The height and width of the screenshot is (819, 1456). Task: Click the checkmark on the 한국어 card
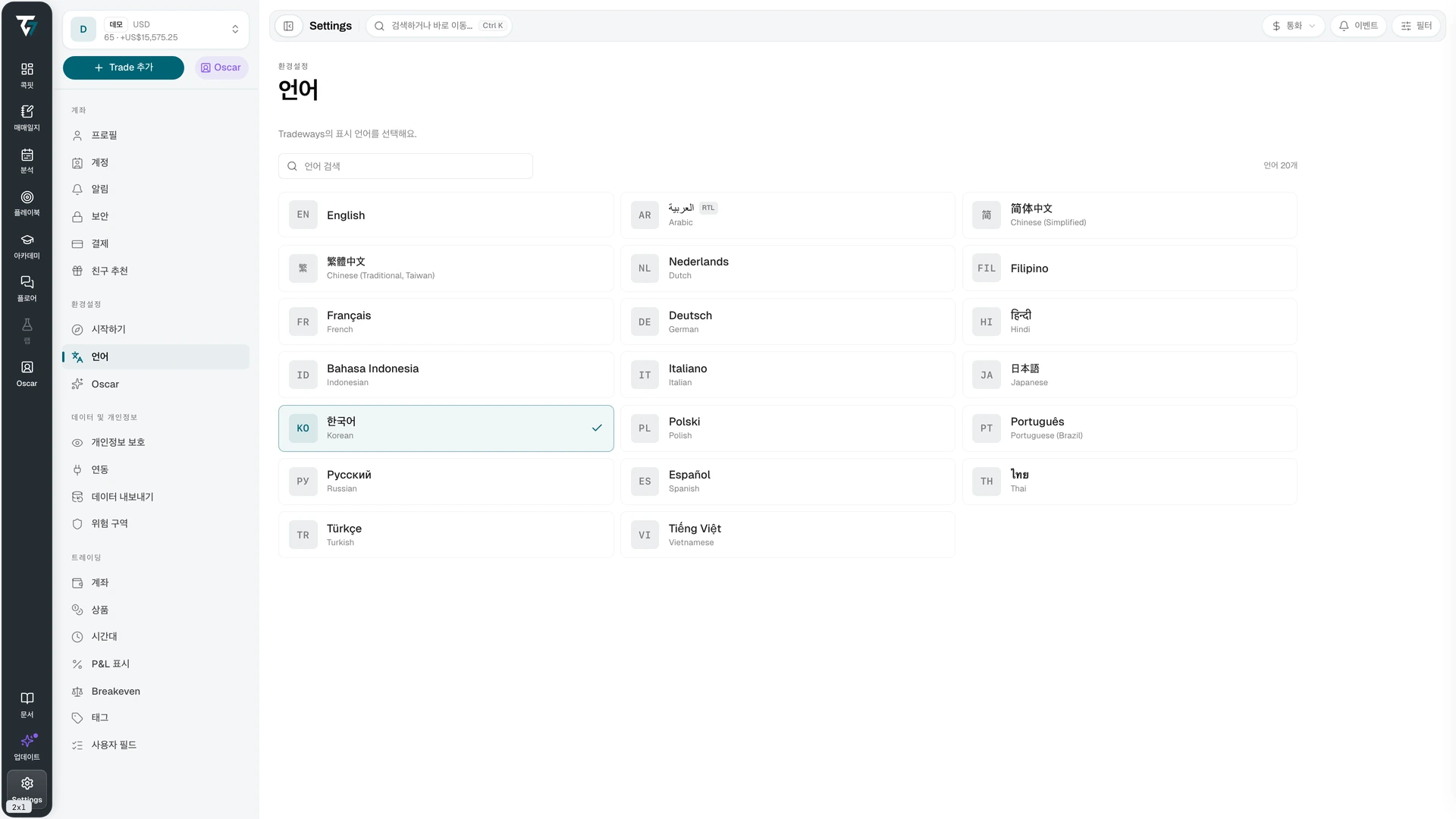pos(597,428)
